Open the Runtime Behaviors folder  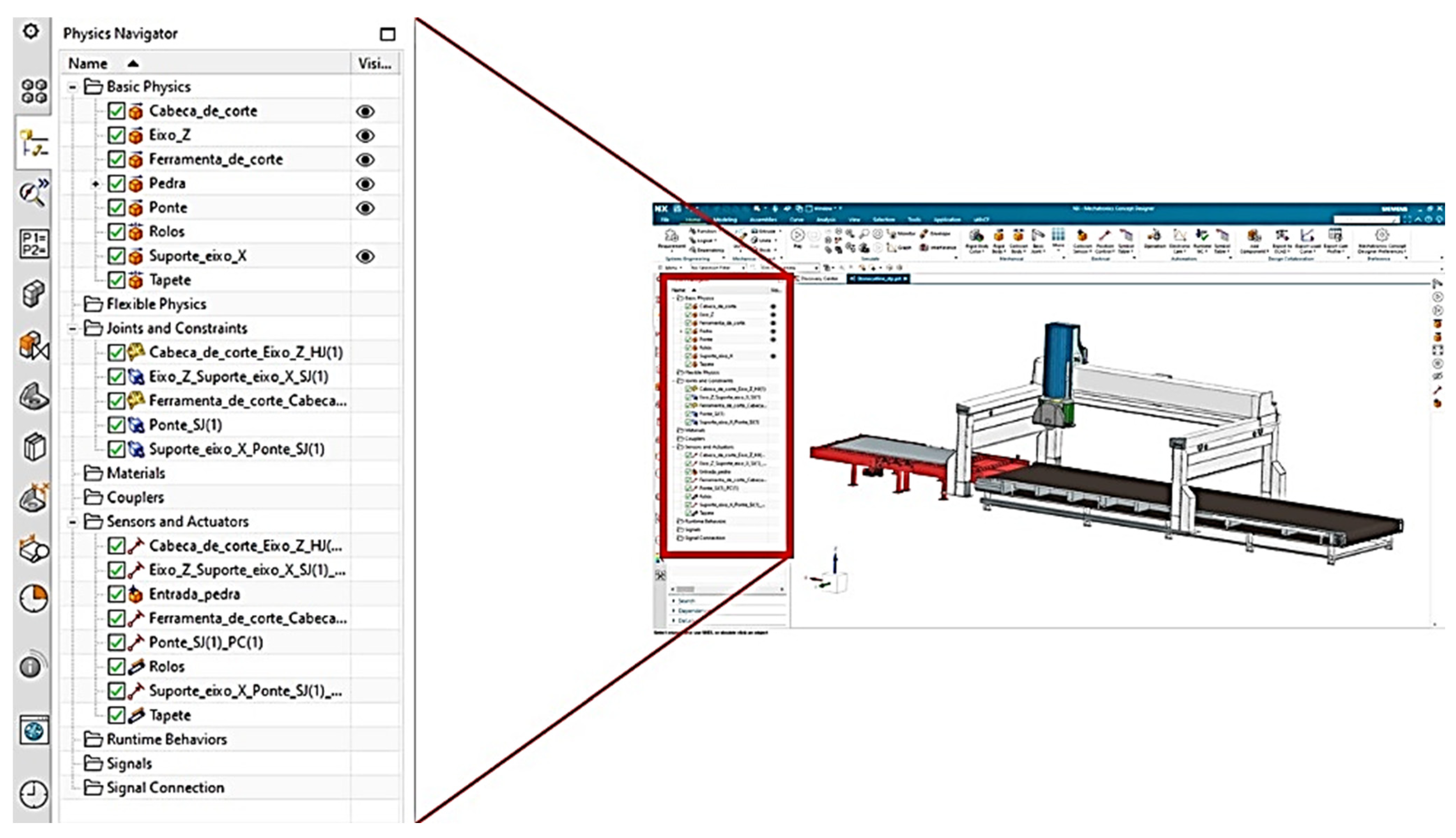click(x=167, y=739)
